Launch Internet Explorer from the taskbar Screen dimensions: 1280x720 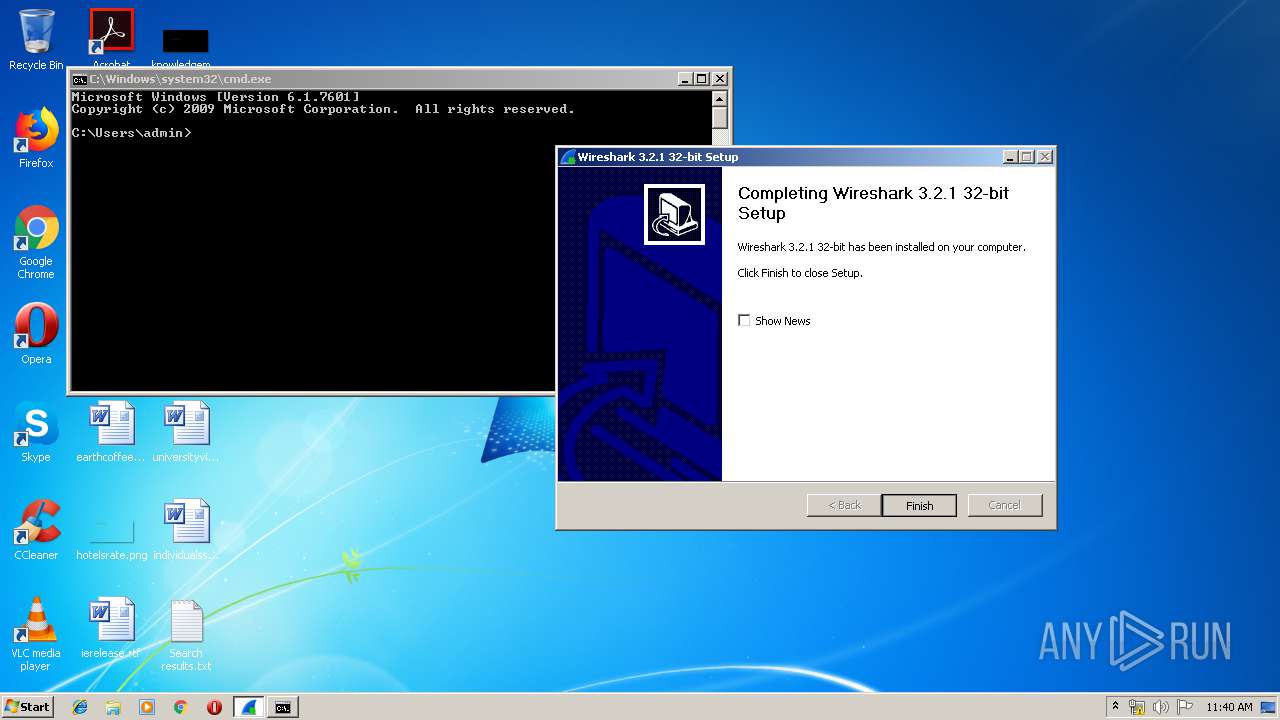click(x=80, y=707)
